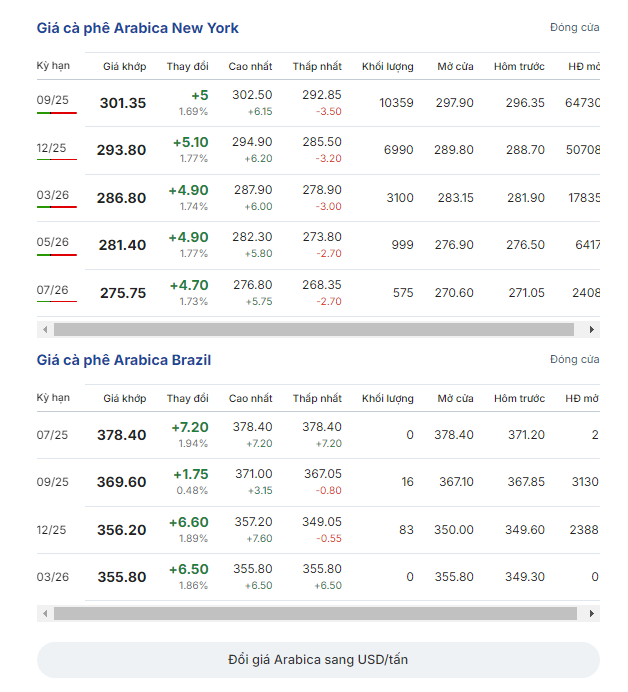Click right arrow of Brazil table scrollbar

[592, 613]
